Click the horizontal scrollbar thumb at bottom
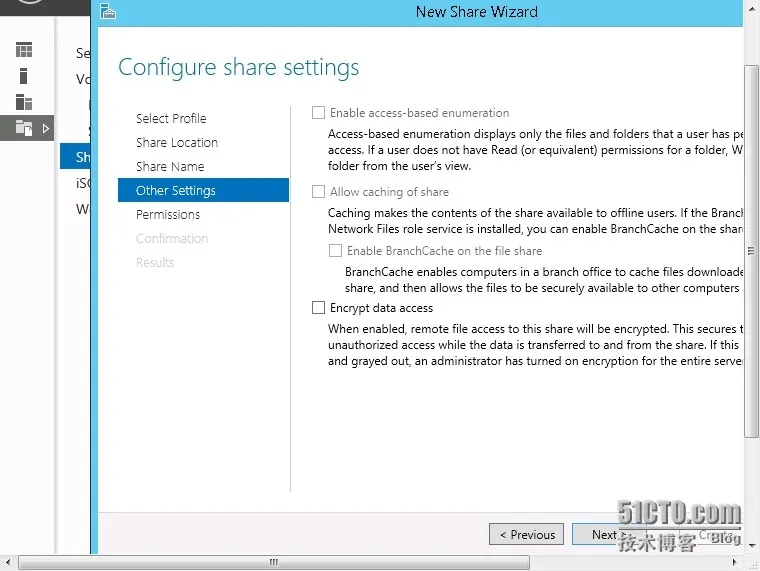760x571 pixels. point(274,562)
